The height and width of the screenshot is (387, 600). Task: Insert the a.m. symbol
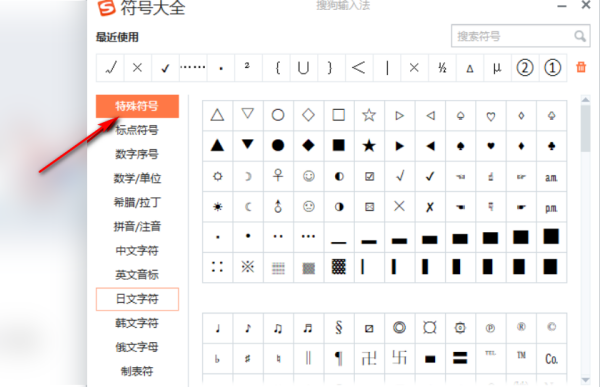551,176
